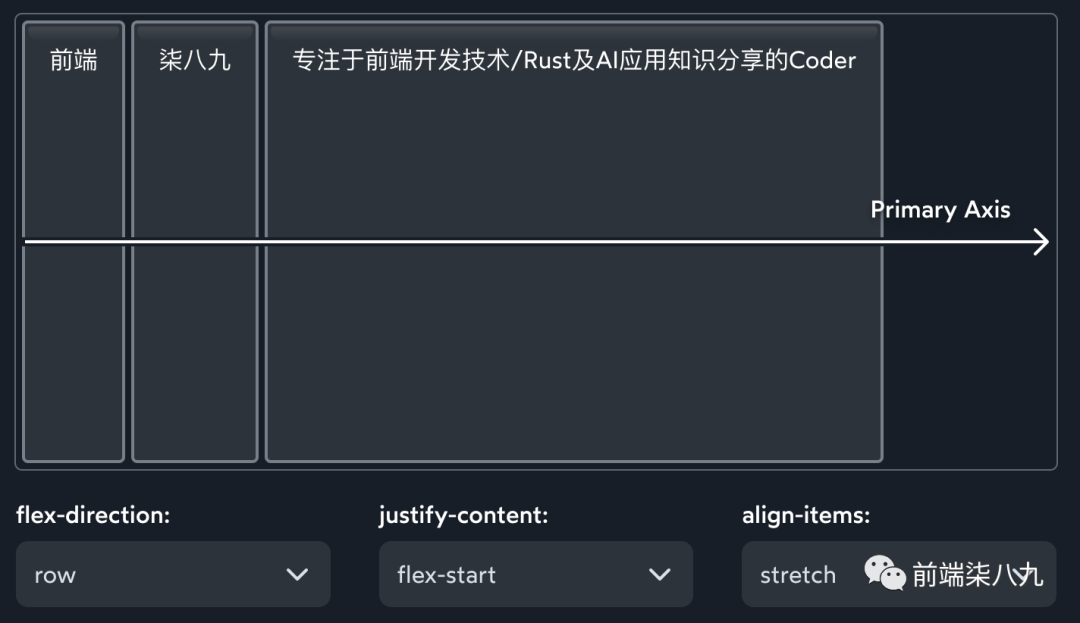Click the align-items label

click(806, 516)
